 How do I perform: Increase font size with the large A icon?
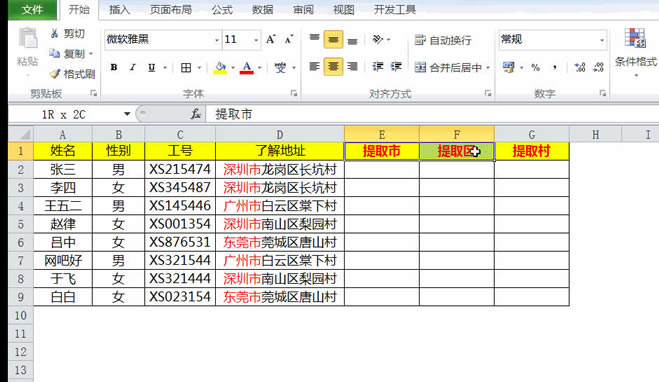[x=271, y=40]
